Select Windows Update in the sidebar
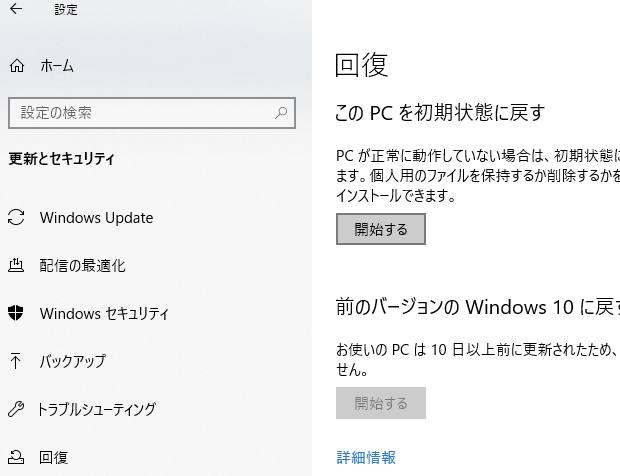Viewport: 620px width, 476px height. point(96,218)
